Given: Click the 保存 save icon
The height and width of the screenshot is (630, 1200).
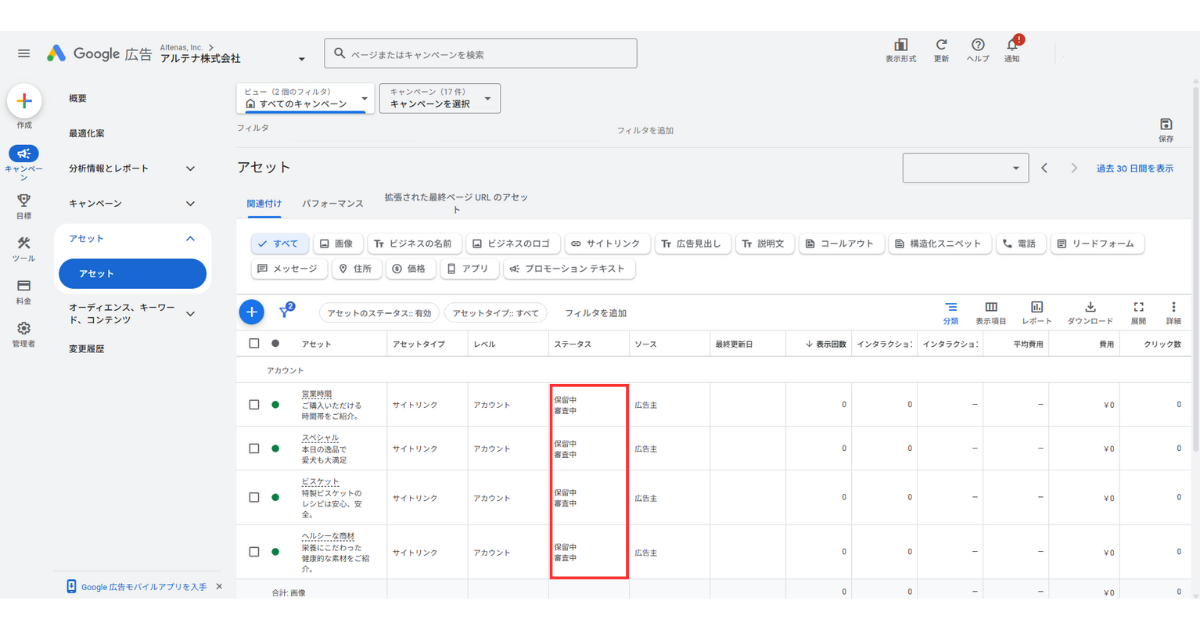Looking at the screenshot, I should 1166,124.
